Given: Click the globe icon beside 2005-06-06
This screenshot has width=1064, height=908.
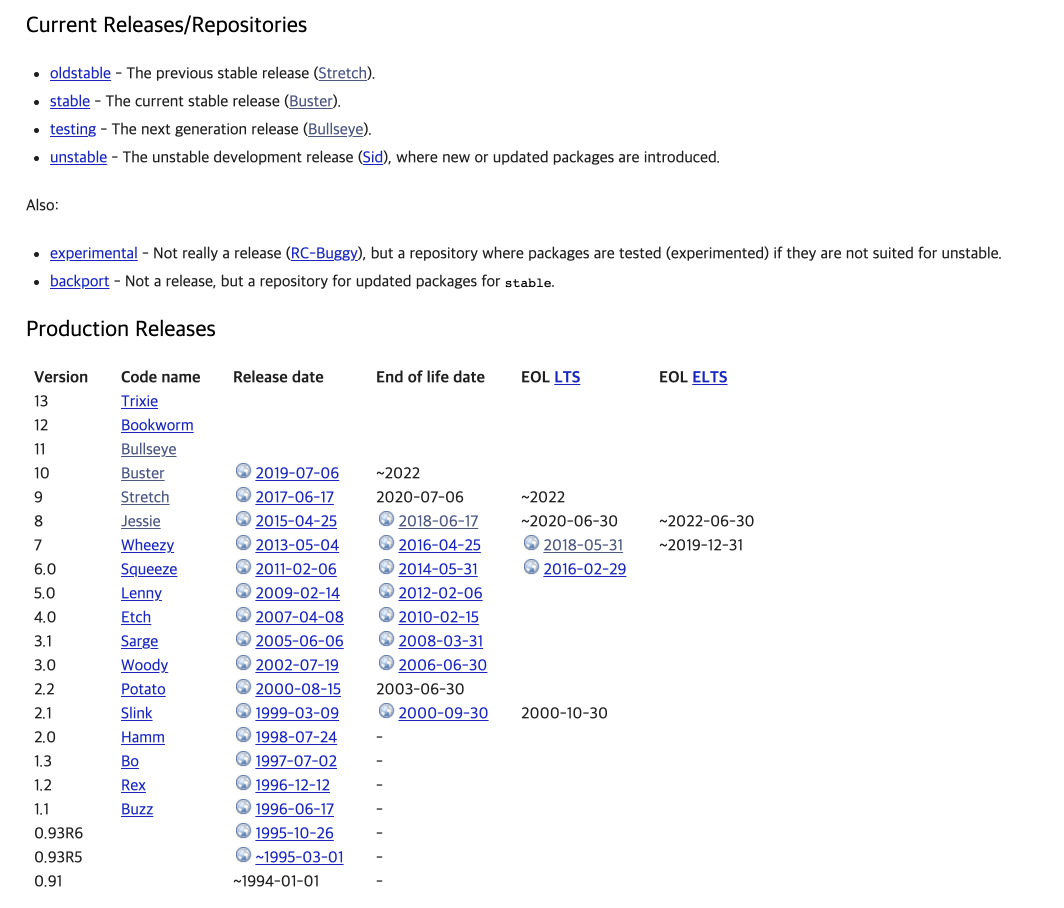Looking at the screenshot, I should coord(243,639).
